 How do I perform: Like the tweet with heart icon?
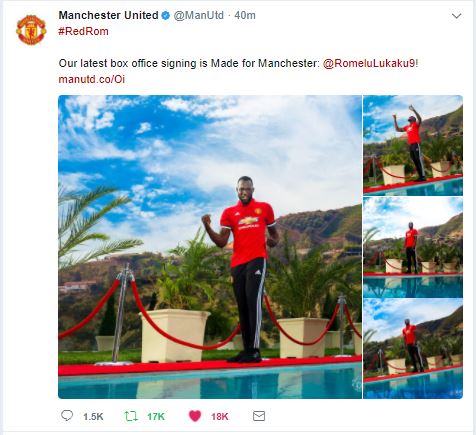coord(195,416)
